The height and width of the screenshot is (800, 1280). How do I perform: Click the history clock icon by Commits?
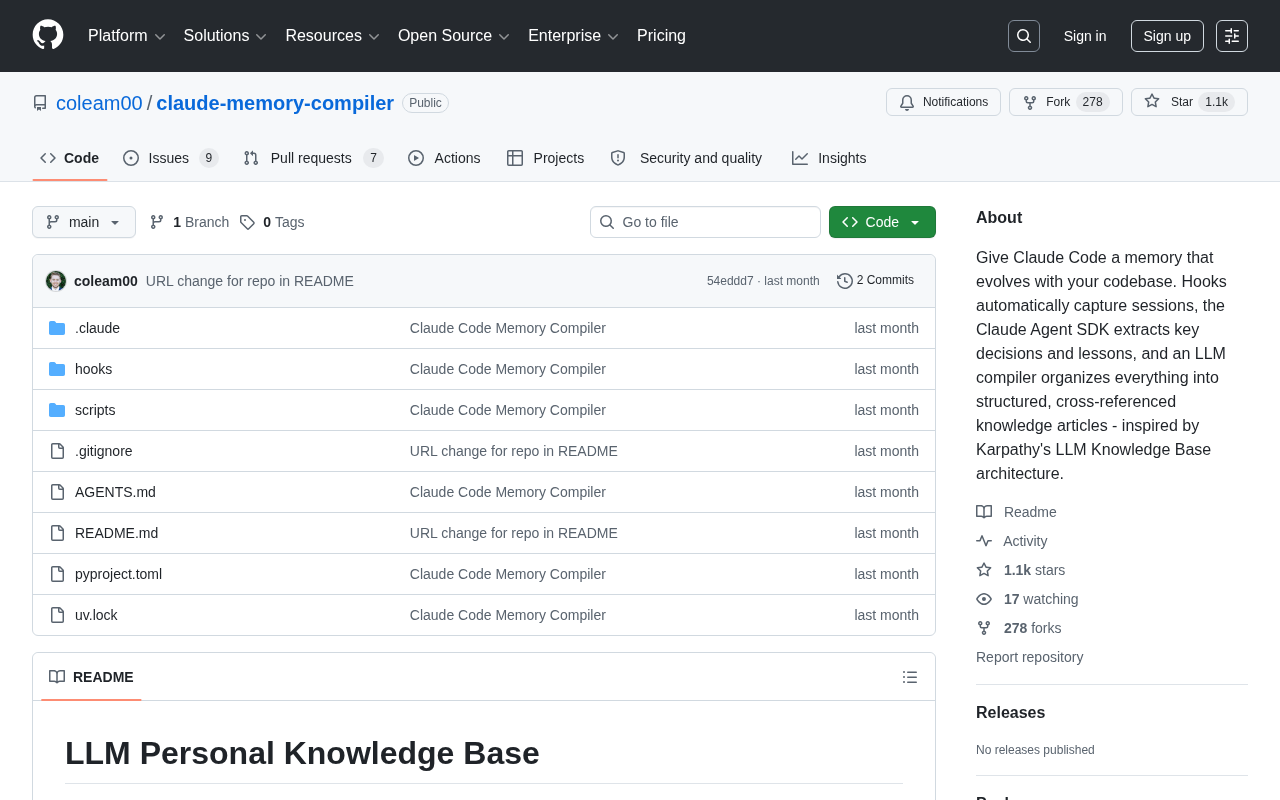845,281
